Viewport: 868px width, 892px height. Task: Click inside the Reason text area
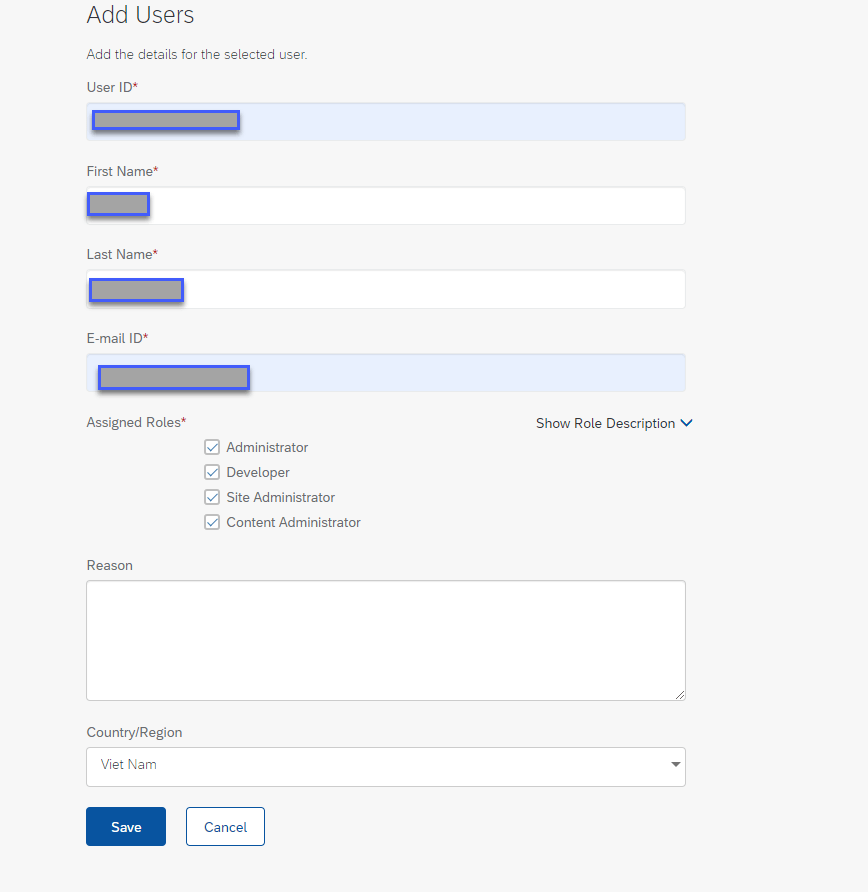385,640
